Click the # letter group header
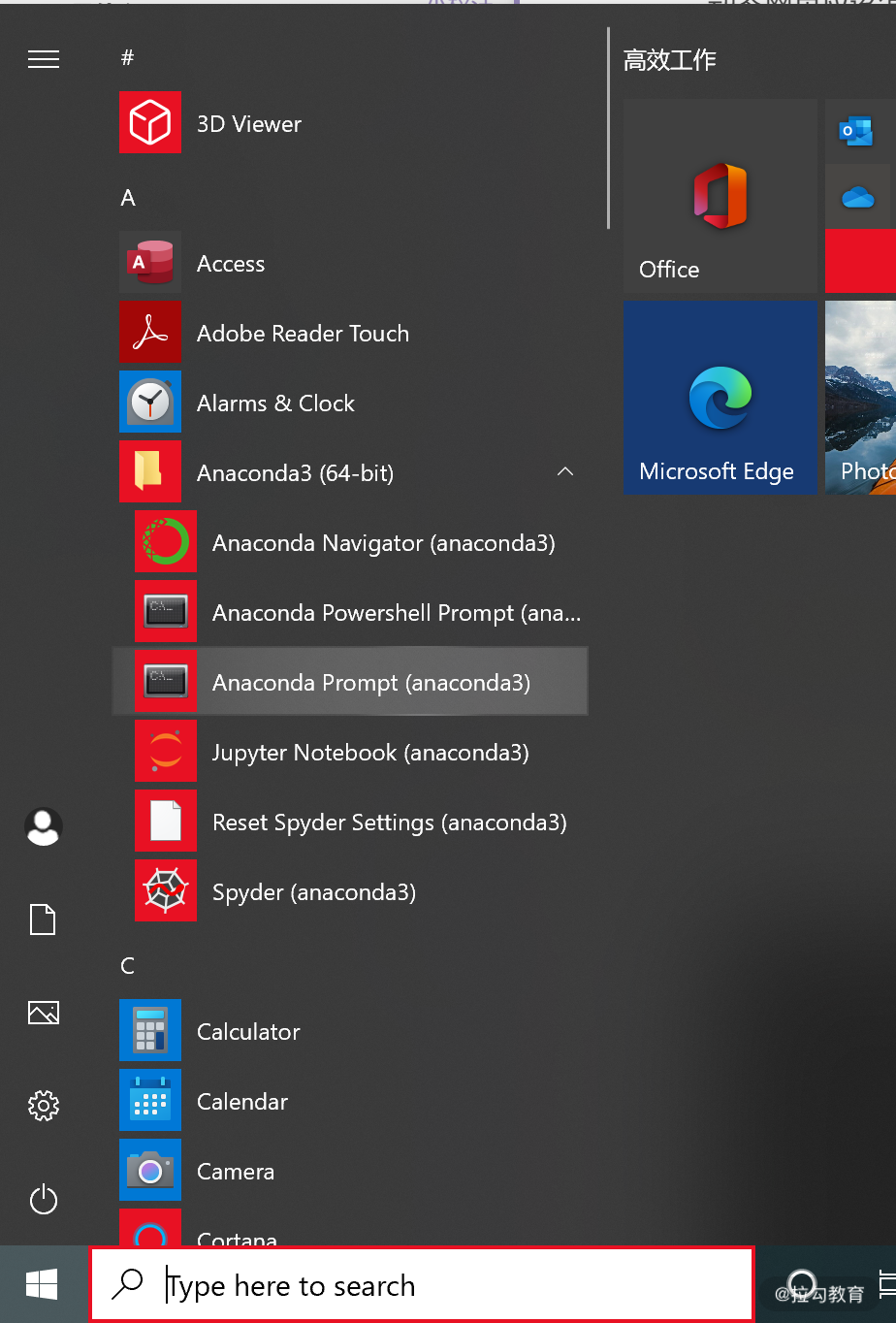The image size is (896, 1323). pos(127,58)
